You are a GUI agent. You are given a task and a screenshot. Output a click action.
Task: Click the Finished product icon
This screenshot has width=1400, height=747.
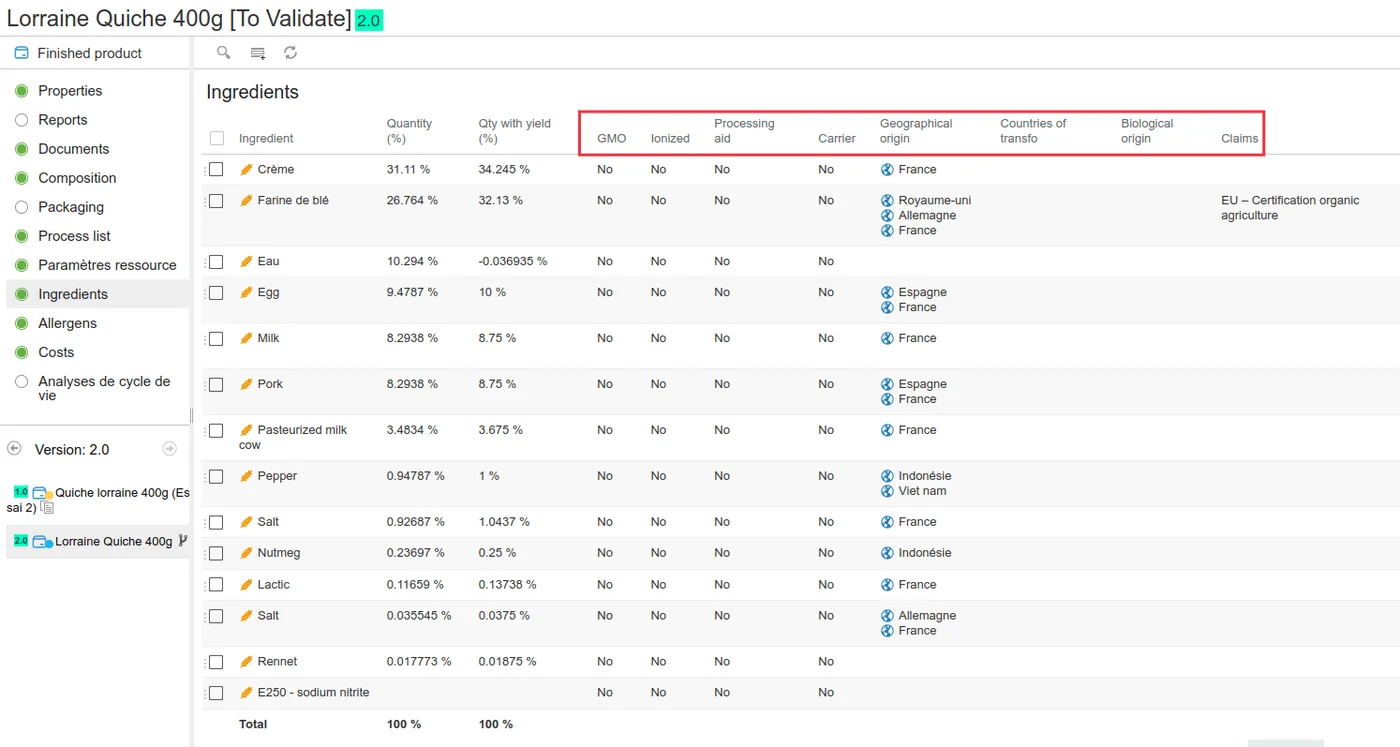tap(21, 53)
